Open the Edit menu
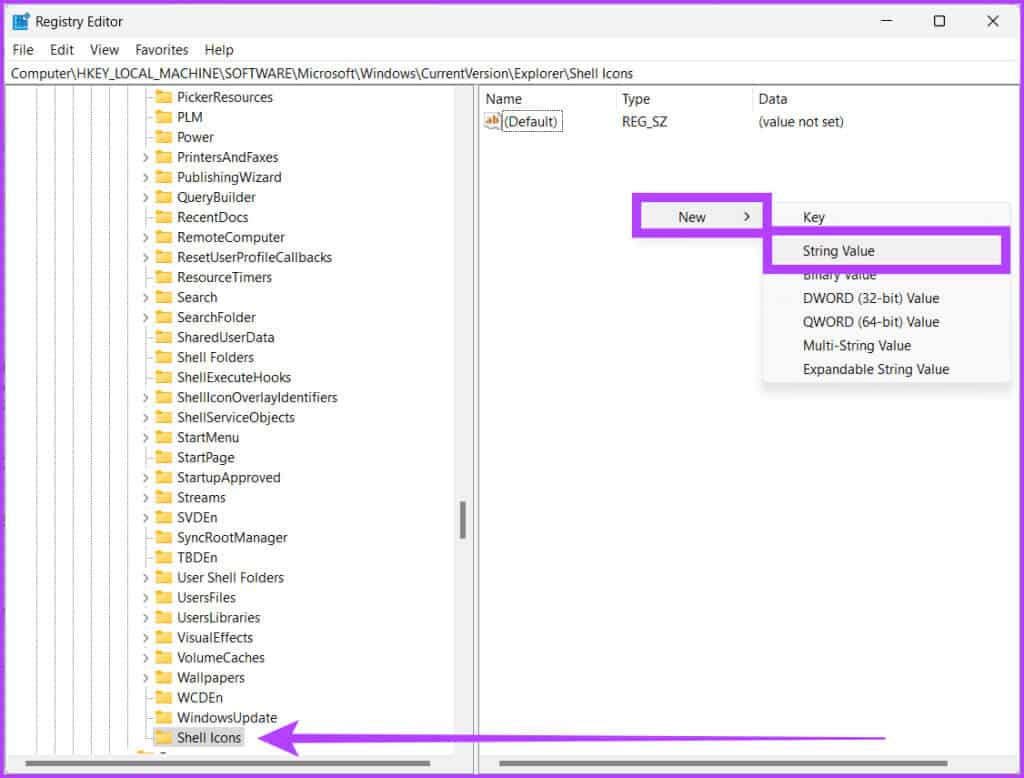The width and height of the screenshot is (1024, 778). tap(62, 50)
